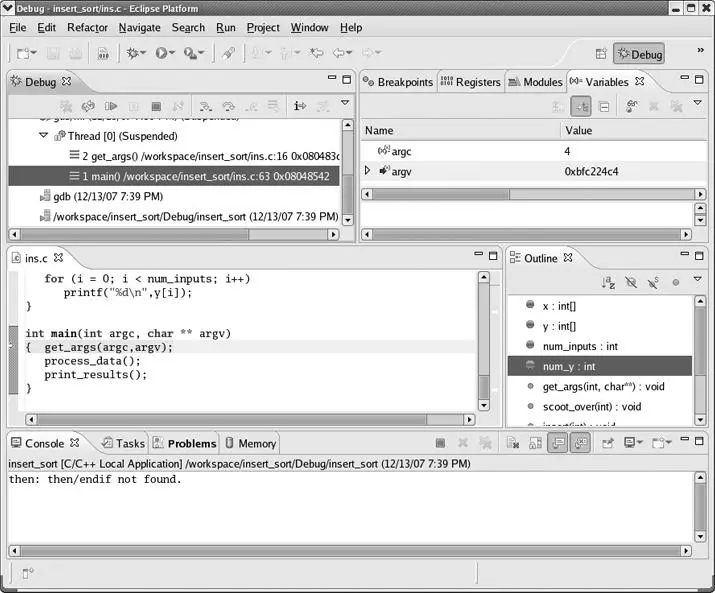Open the Refactor menu
Image resolution: width=715 pixels, height=593 pixels.
click(x=87, y=27)
